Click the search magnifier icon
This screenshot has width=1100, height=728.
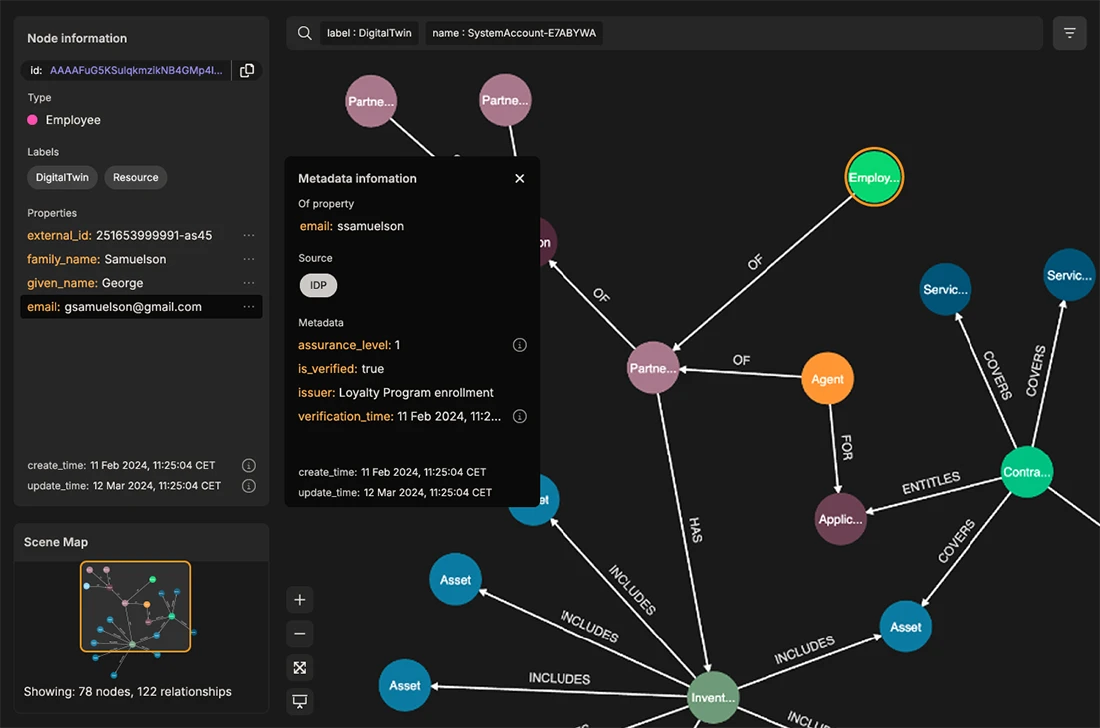pos(304,32)
